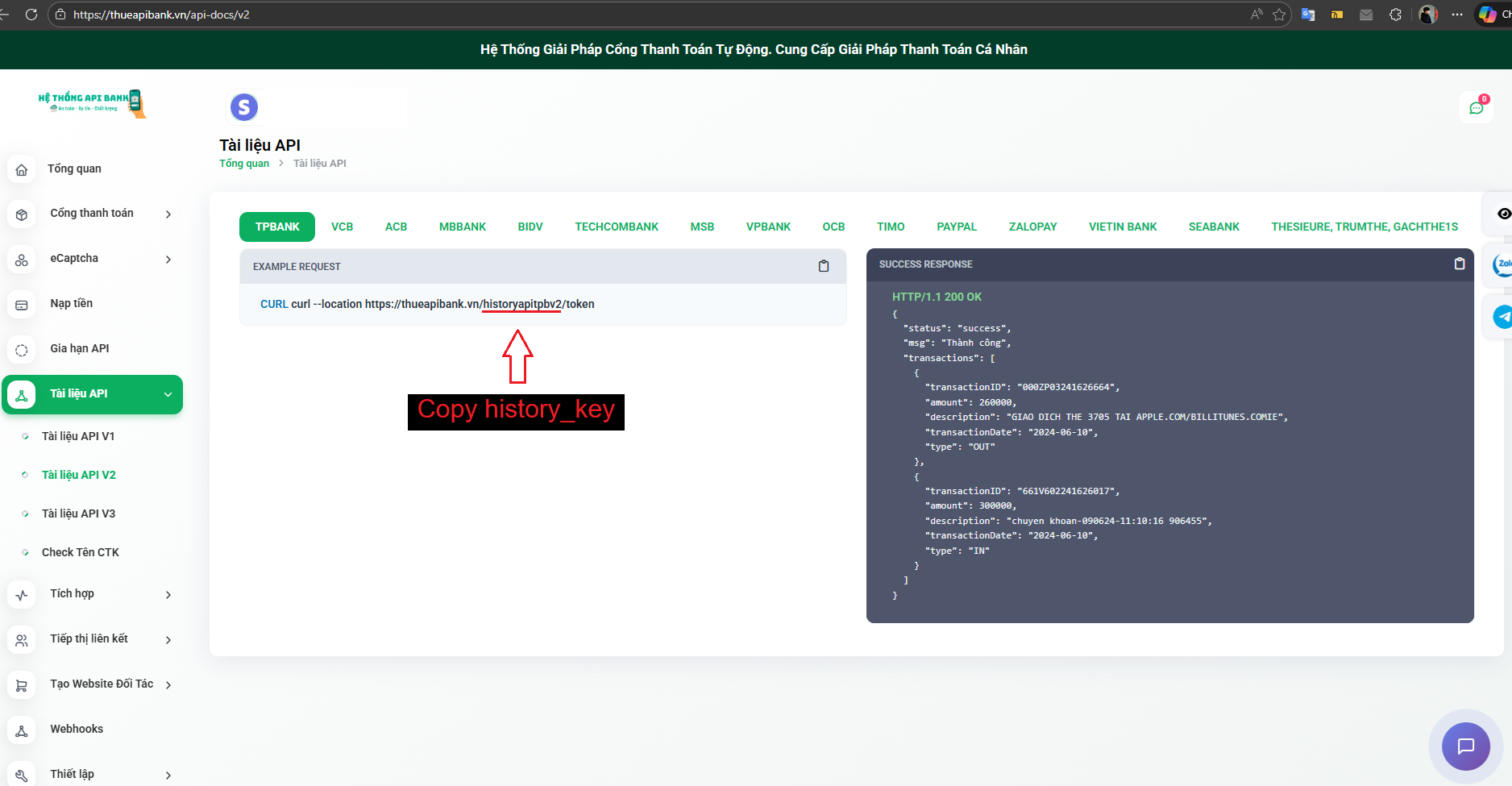Click the Telegram contact icon
The height and width of the screenshot is (786, 1512).
coord(1502,317)
